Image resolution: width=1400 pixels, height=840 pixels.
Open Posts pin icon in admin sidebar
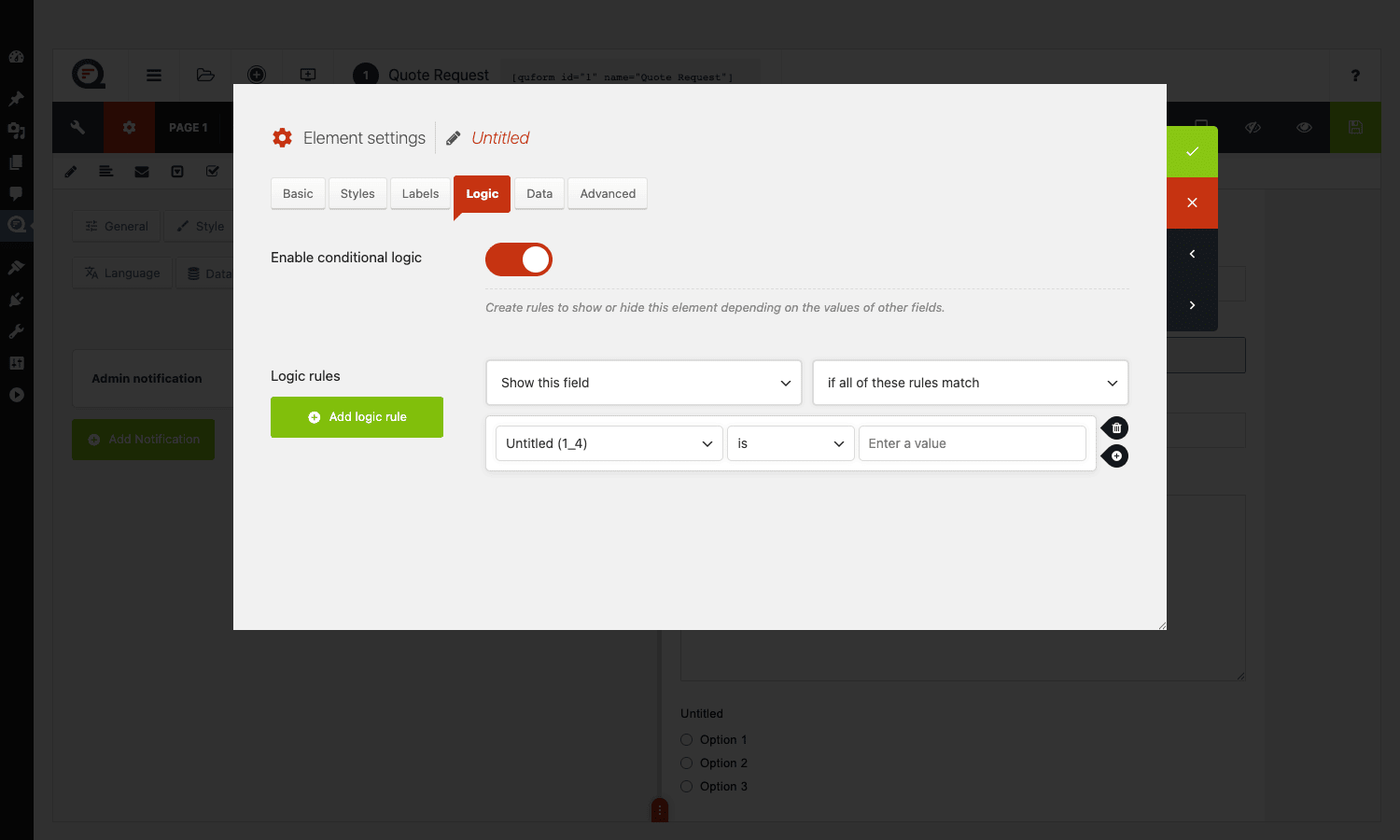pyautogui.click(x=16, y=98)
